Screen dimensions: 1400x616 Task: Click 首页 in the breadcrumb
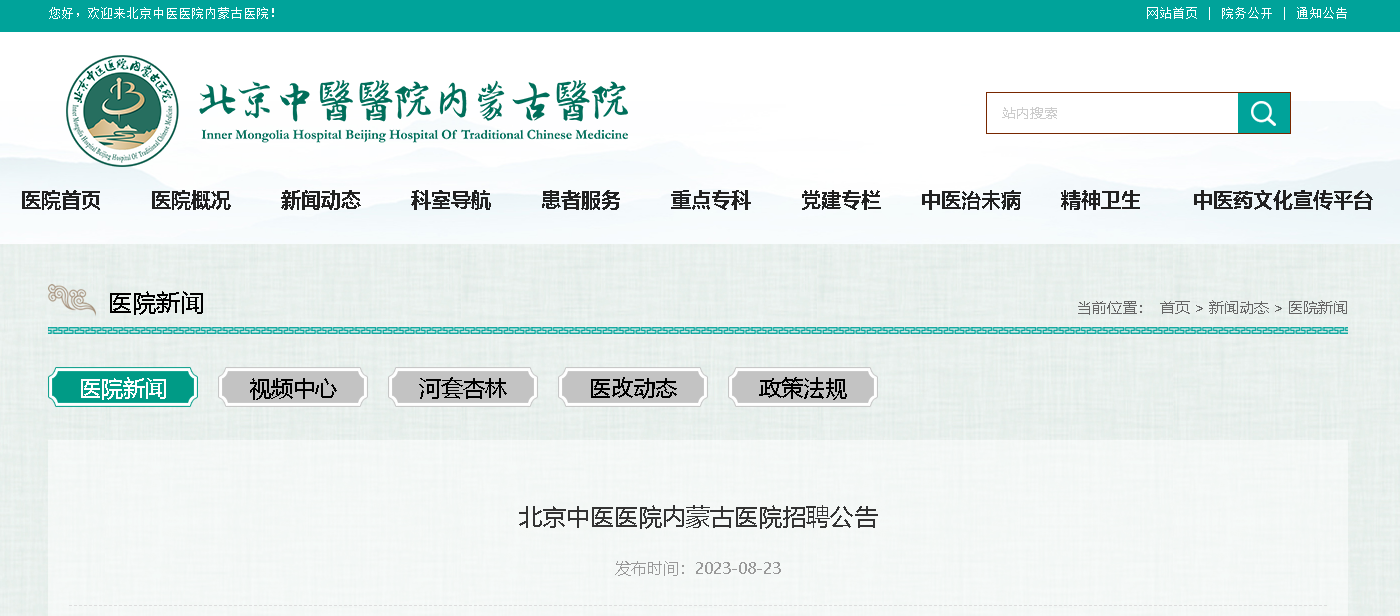tap(1175, 308)
